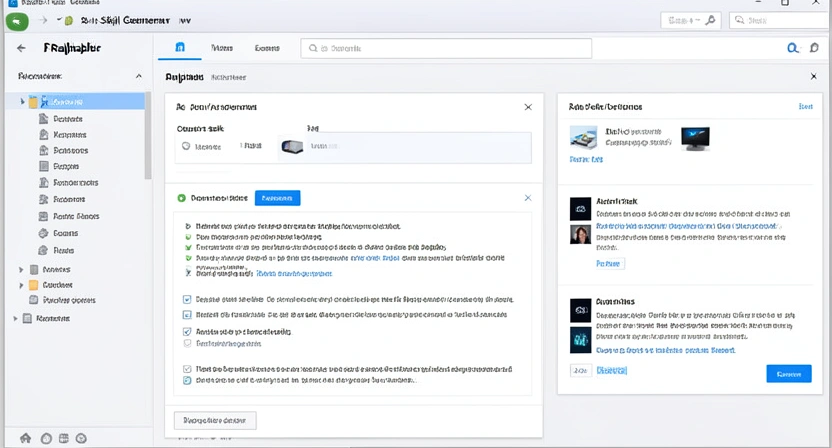Click the small blue button beside the green status
This screenshot has height=448, width=832.
pyautogui.click(x=277, y=198)
